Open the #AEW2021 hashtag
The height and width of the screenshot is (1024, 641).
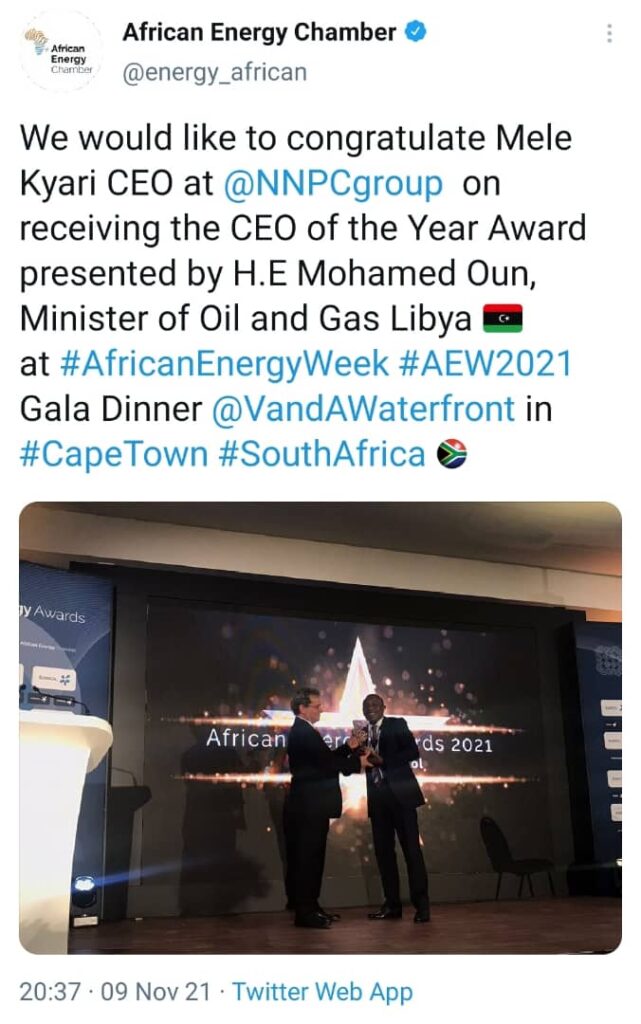point(485,365)
